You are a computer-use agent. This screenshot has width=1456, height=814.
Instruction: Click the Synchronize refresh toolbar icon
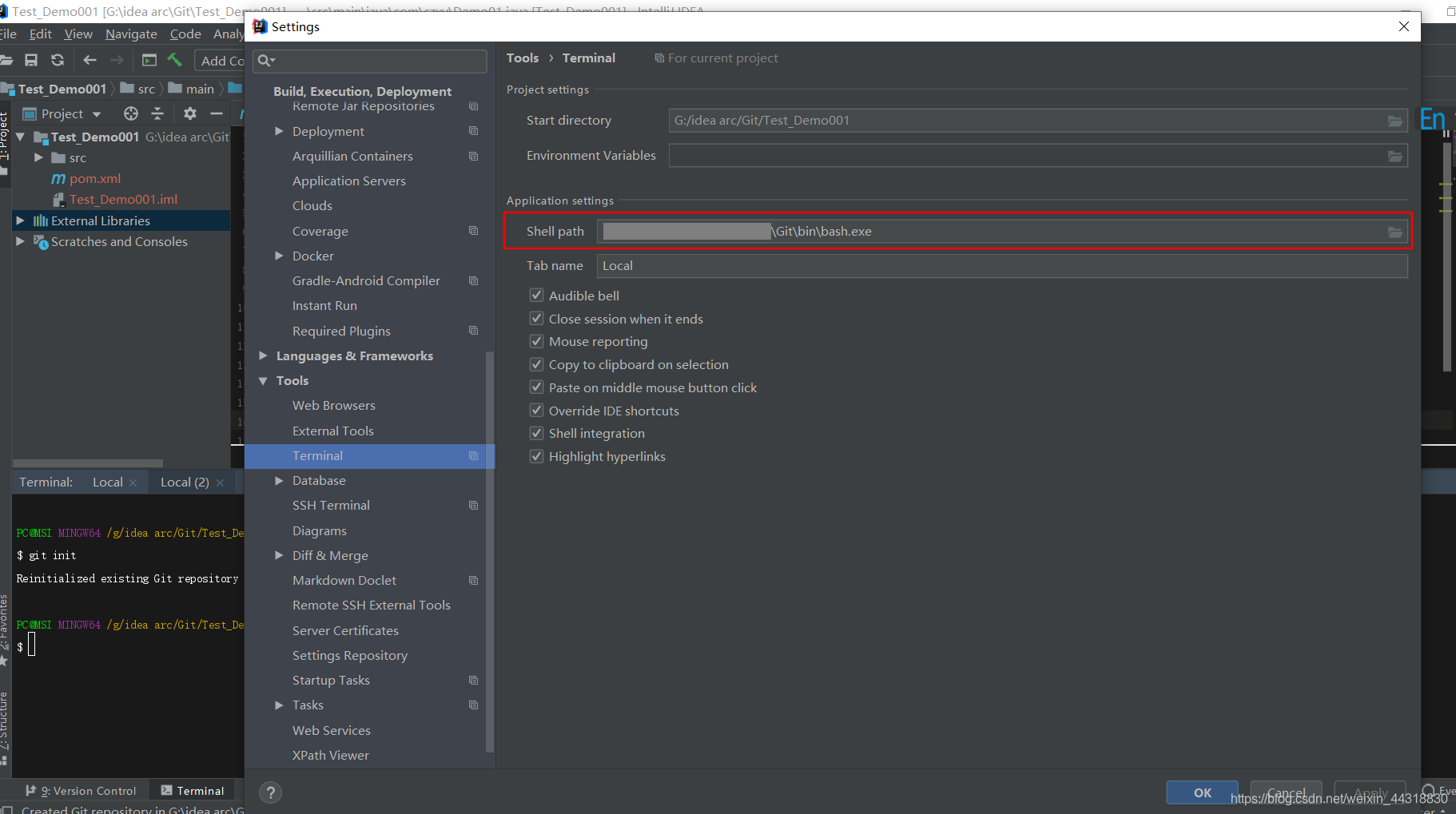[x=58, y=60]
